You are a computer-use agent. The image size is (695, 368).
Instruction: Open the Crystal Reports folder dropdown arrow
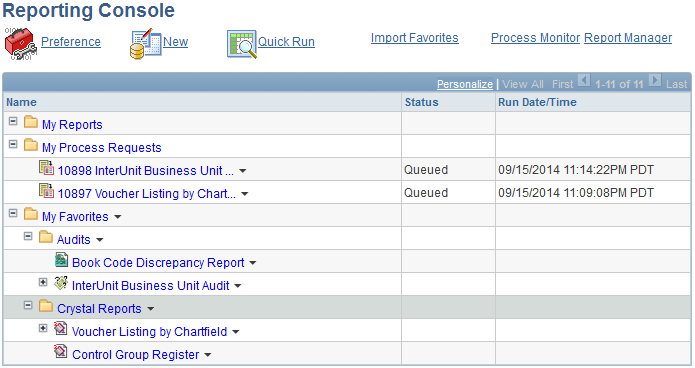[151, 309]
